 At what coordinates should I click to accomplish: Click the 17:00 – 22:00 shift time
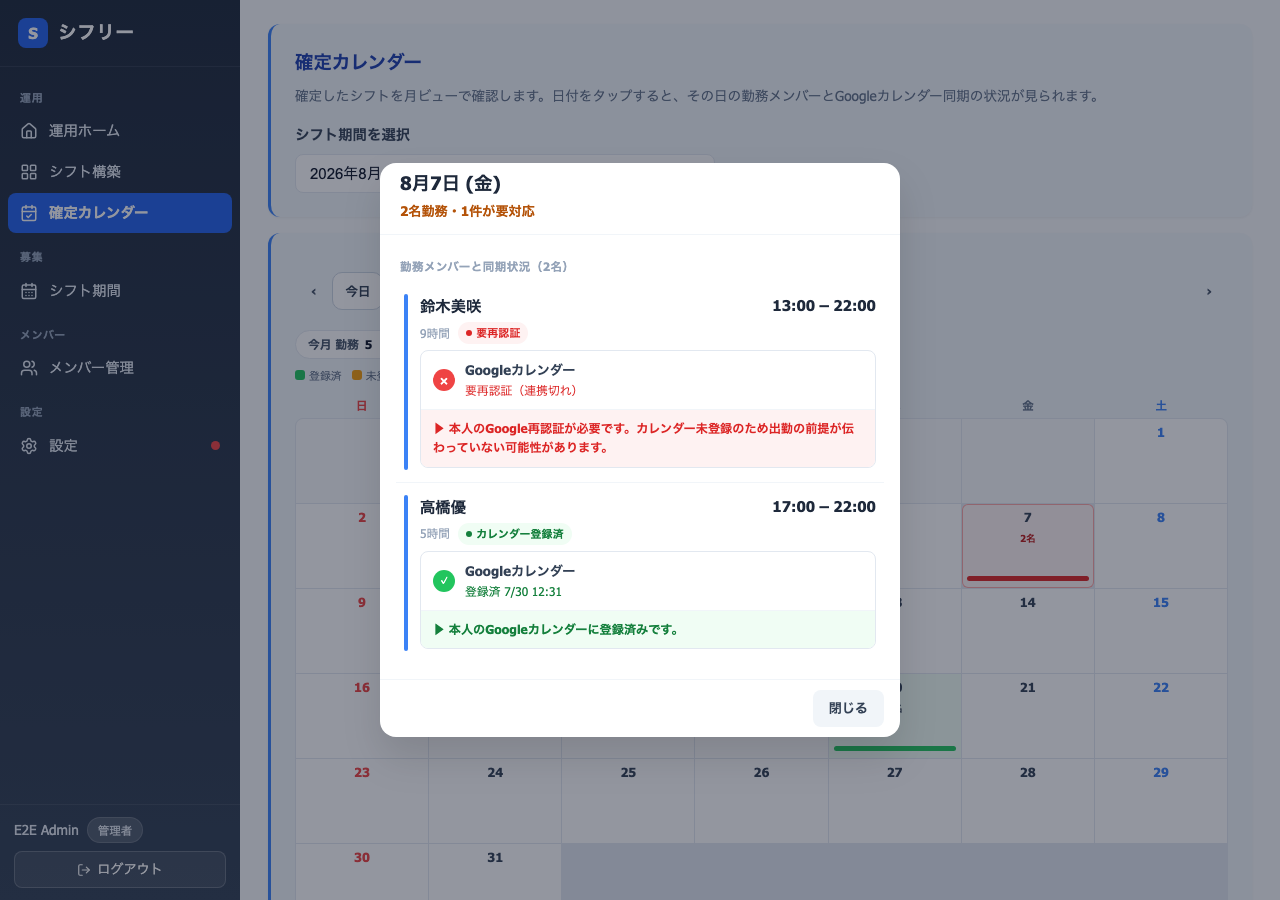coord(824,507)
